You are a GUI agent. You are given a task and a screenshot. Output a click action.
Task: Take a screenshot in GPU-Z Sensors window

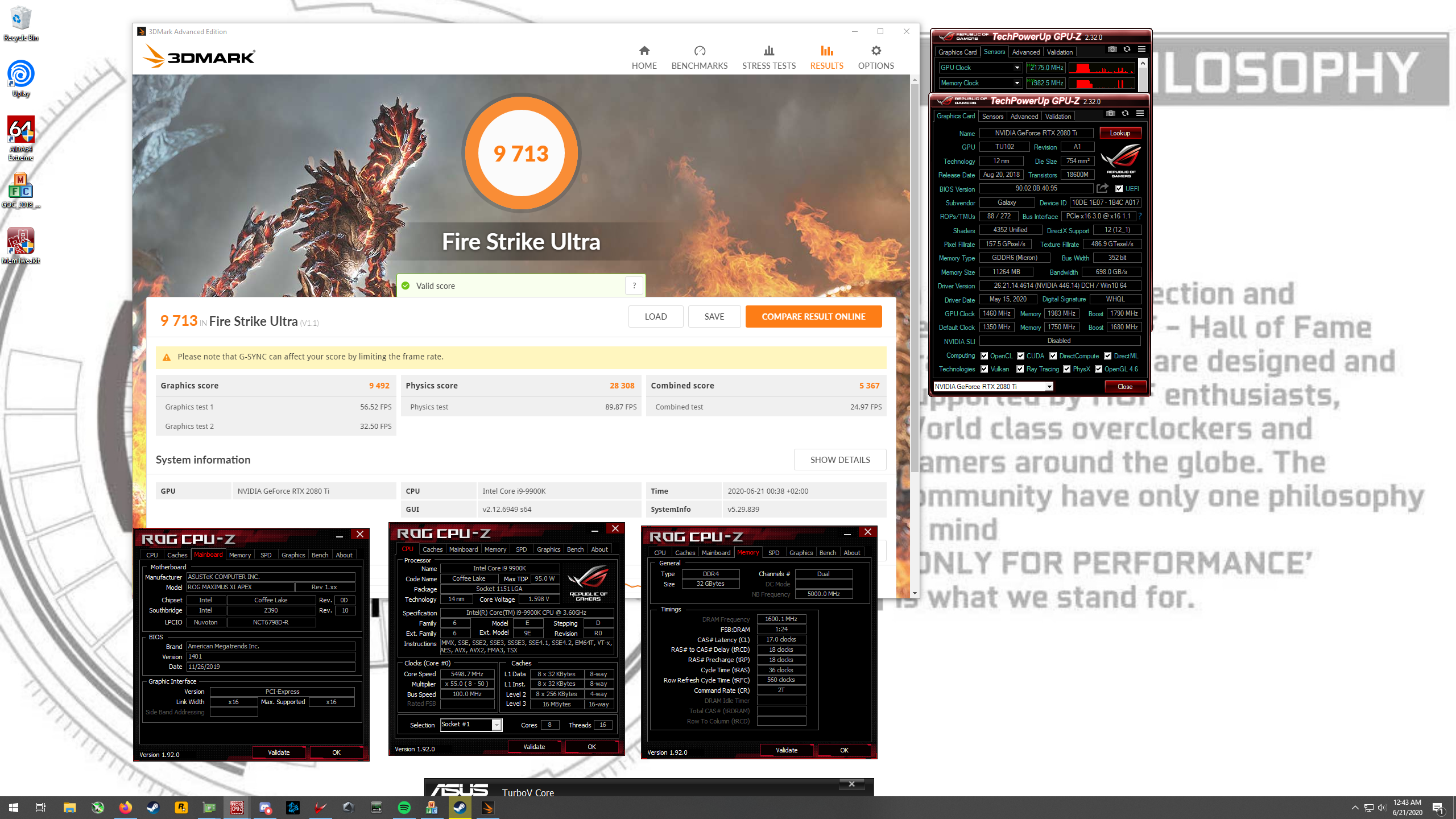1112,49
